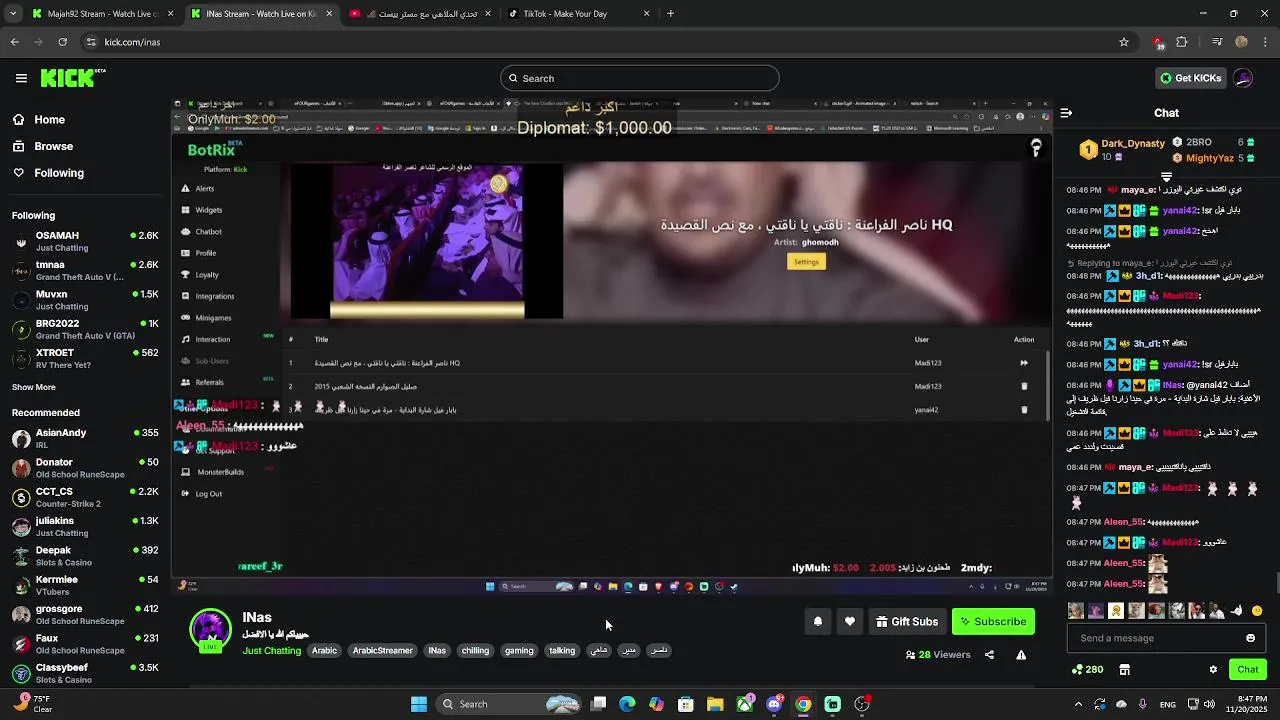Switch to Majah92 Stream tab

102,14
